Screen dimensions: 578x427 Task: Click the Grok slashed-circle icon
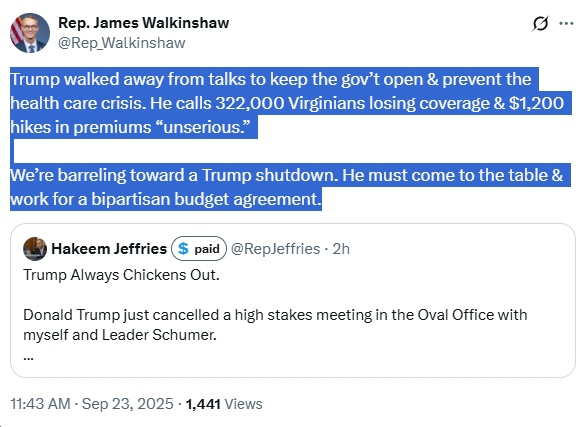click(540, 24)
